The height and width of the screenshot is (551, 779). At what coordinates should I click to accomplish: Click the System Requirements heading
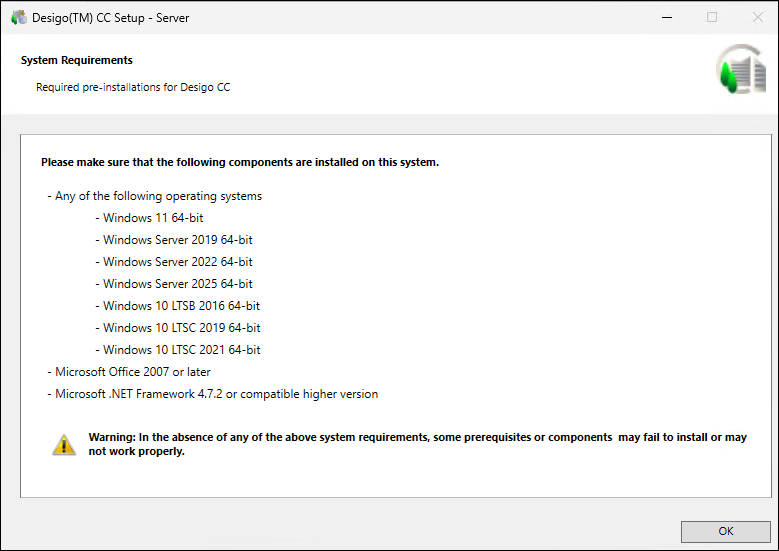pyautogui.click(x=76, y=61)
